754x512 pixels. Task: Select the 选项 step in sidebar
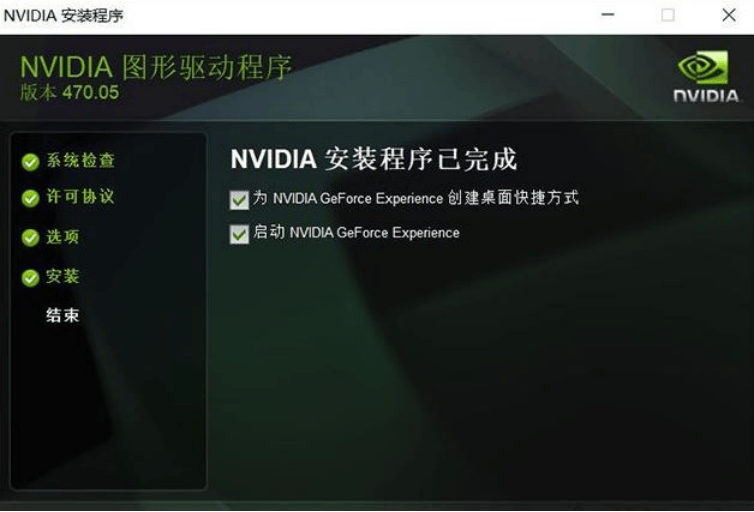63,237
